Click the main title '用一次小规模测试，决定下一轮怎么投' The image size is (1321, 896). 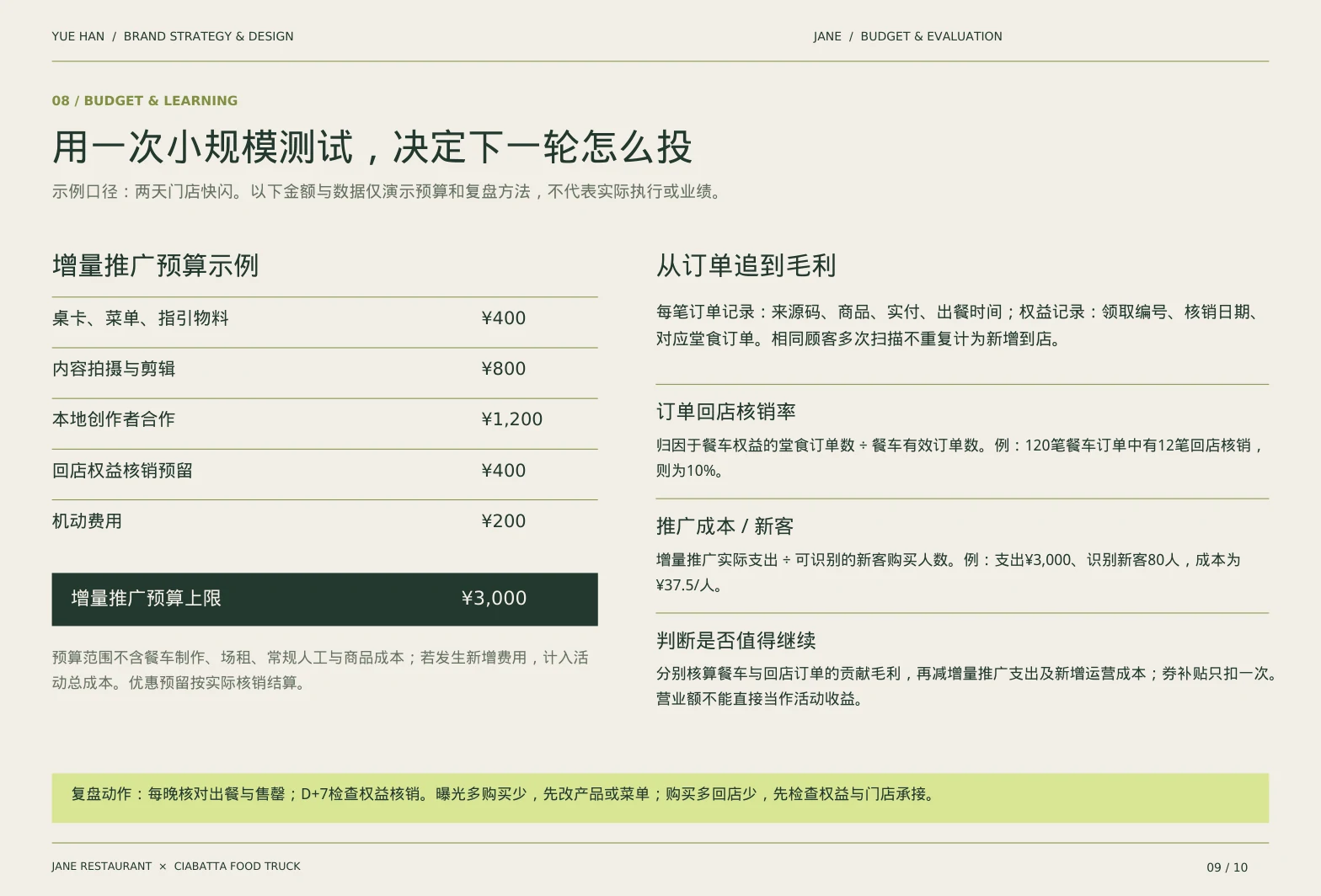coord(372,147)
